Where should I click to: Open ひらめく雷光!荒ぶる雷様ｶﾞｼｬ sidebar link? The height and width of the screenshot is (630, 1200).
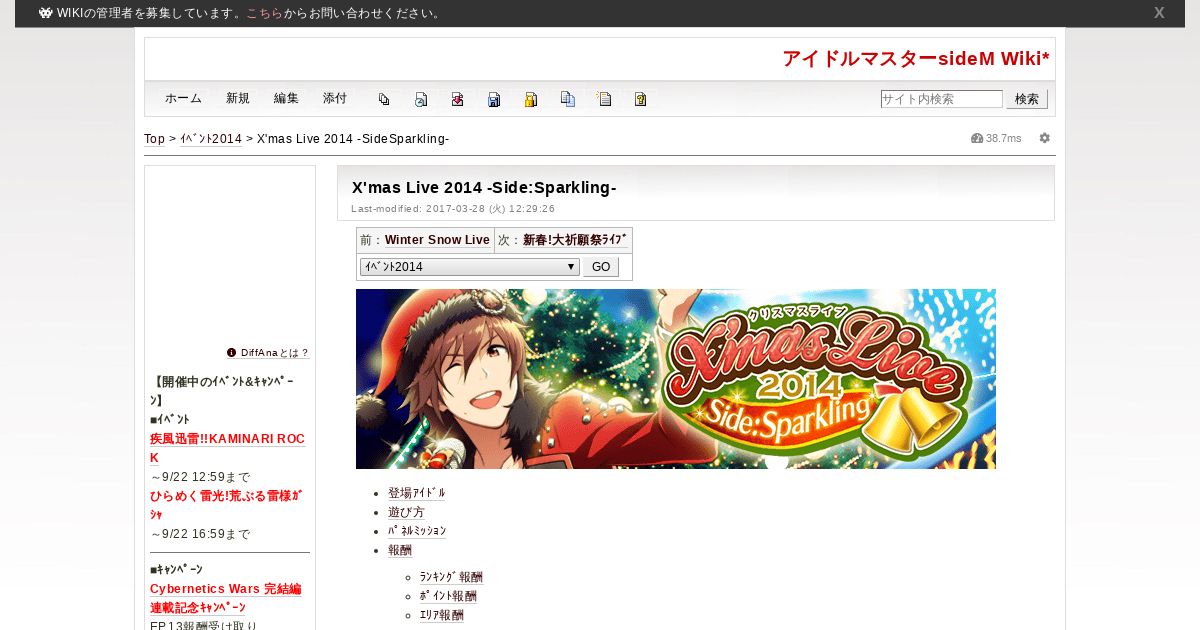click(x=226, y=505)
